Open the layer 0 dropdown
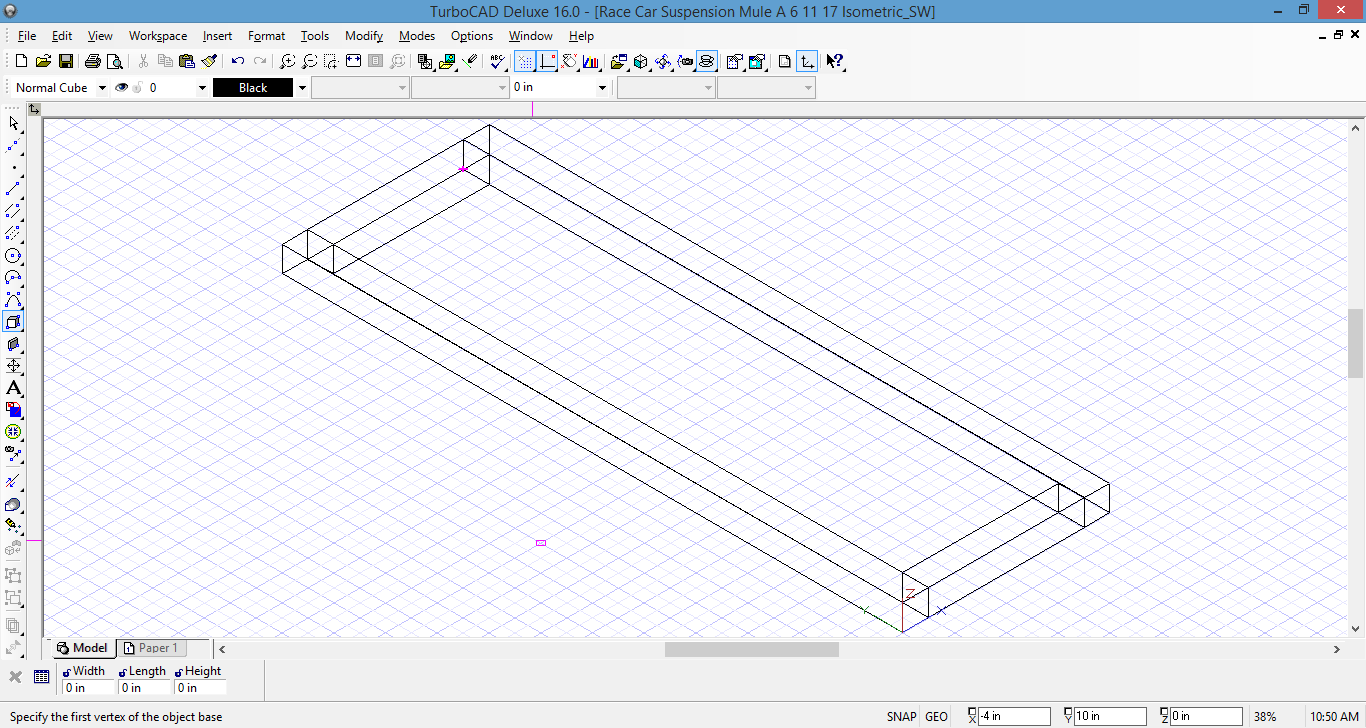 (202, 87)
